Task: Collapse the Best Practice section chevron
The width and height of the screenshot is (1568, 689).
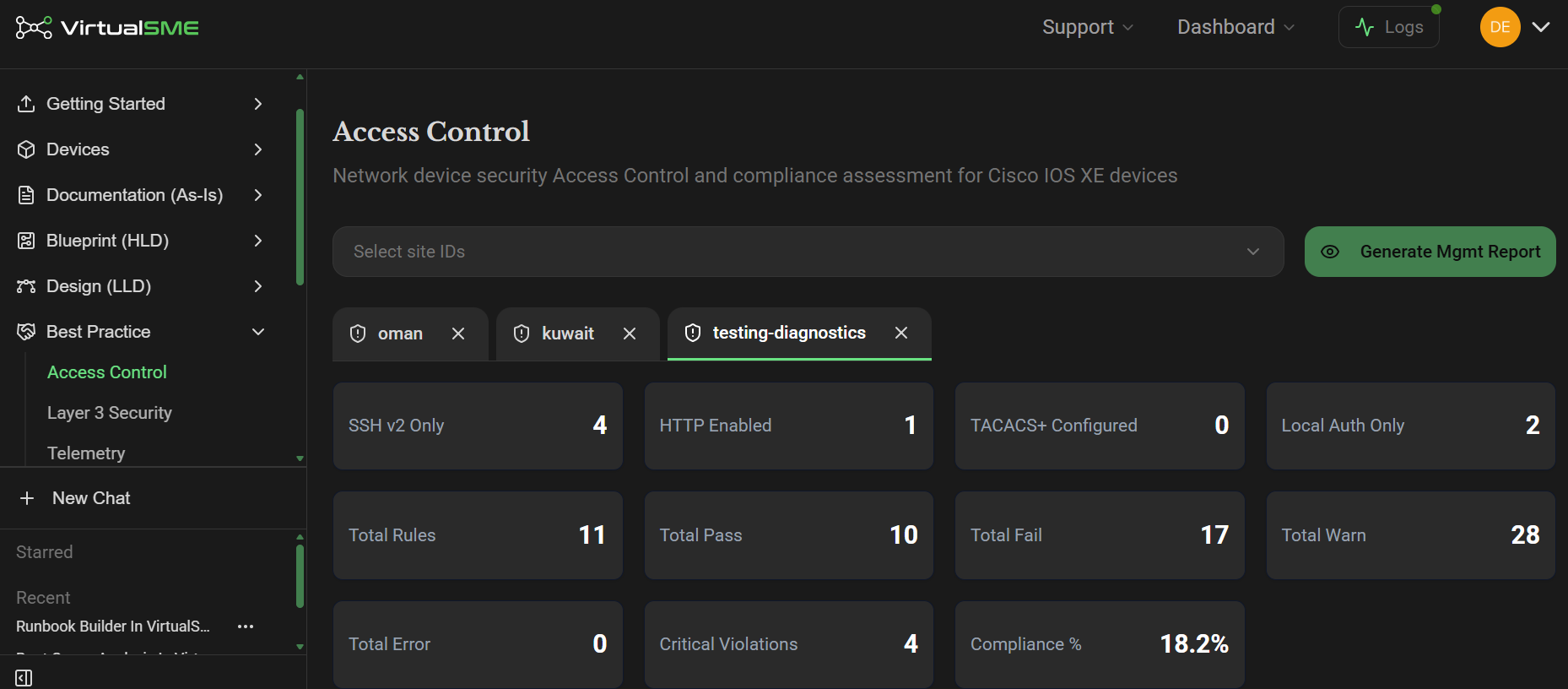Action: (258, 332)
